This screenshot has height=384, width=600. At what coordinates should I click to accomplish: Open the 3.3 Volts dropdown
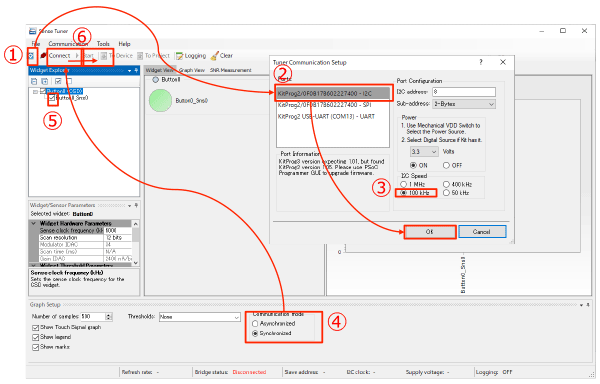tap(424, 152)
